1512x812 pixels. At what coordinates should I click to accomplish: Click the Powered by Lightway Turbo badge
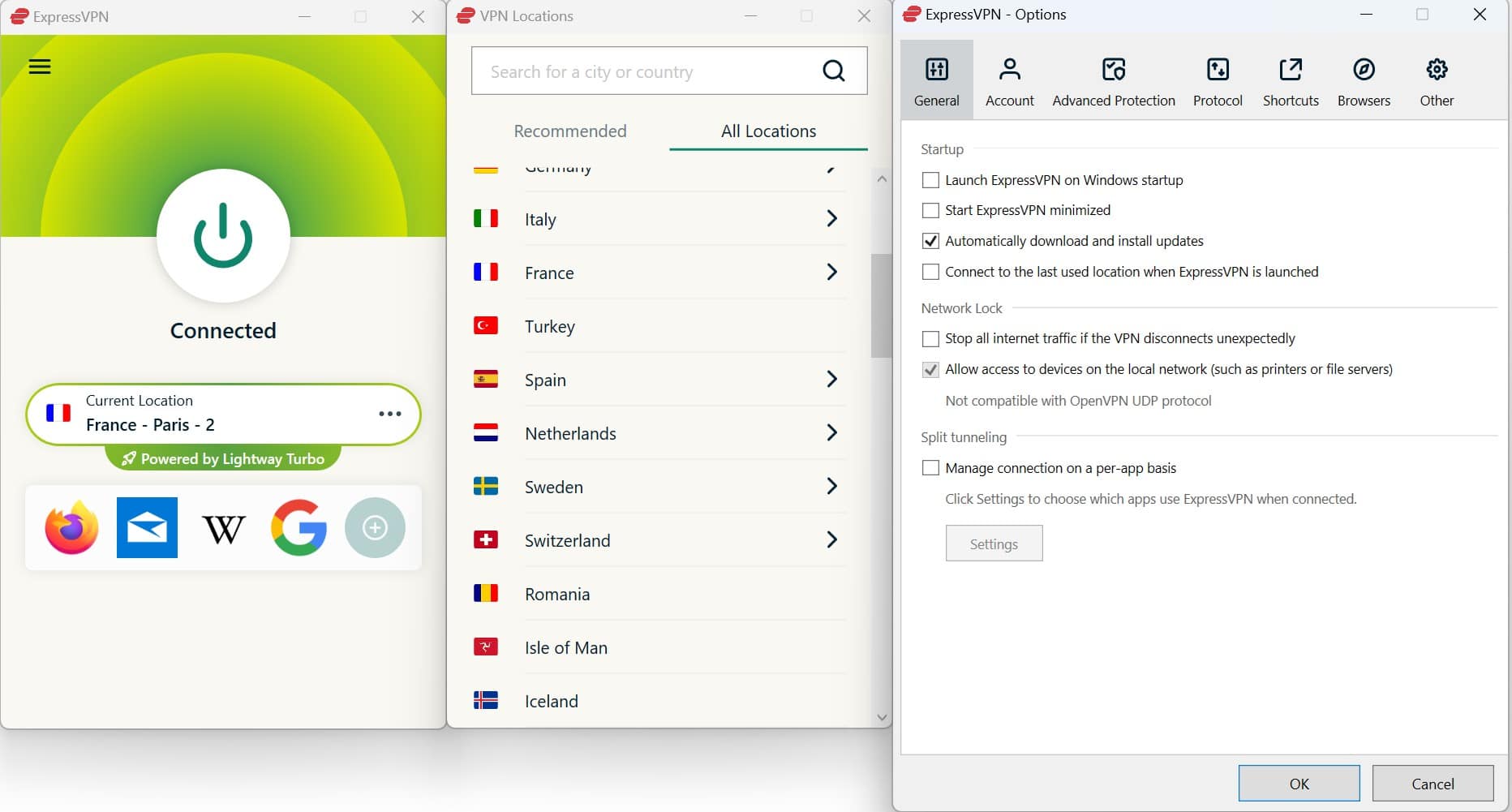point(223,458)
